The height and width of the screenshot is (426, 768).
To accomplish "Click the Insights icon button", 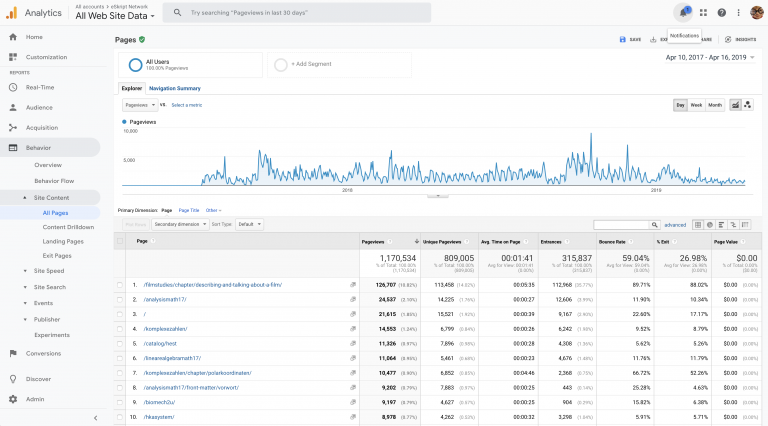I will [728, 39].
